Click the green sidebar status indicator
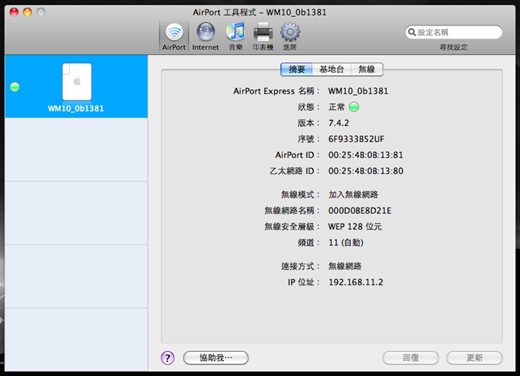Screen dimensions: 520x376 pyautogui.click(x=15, y=87)
